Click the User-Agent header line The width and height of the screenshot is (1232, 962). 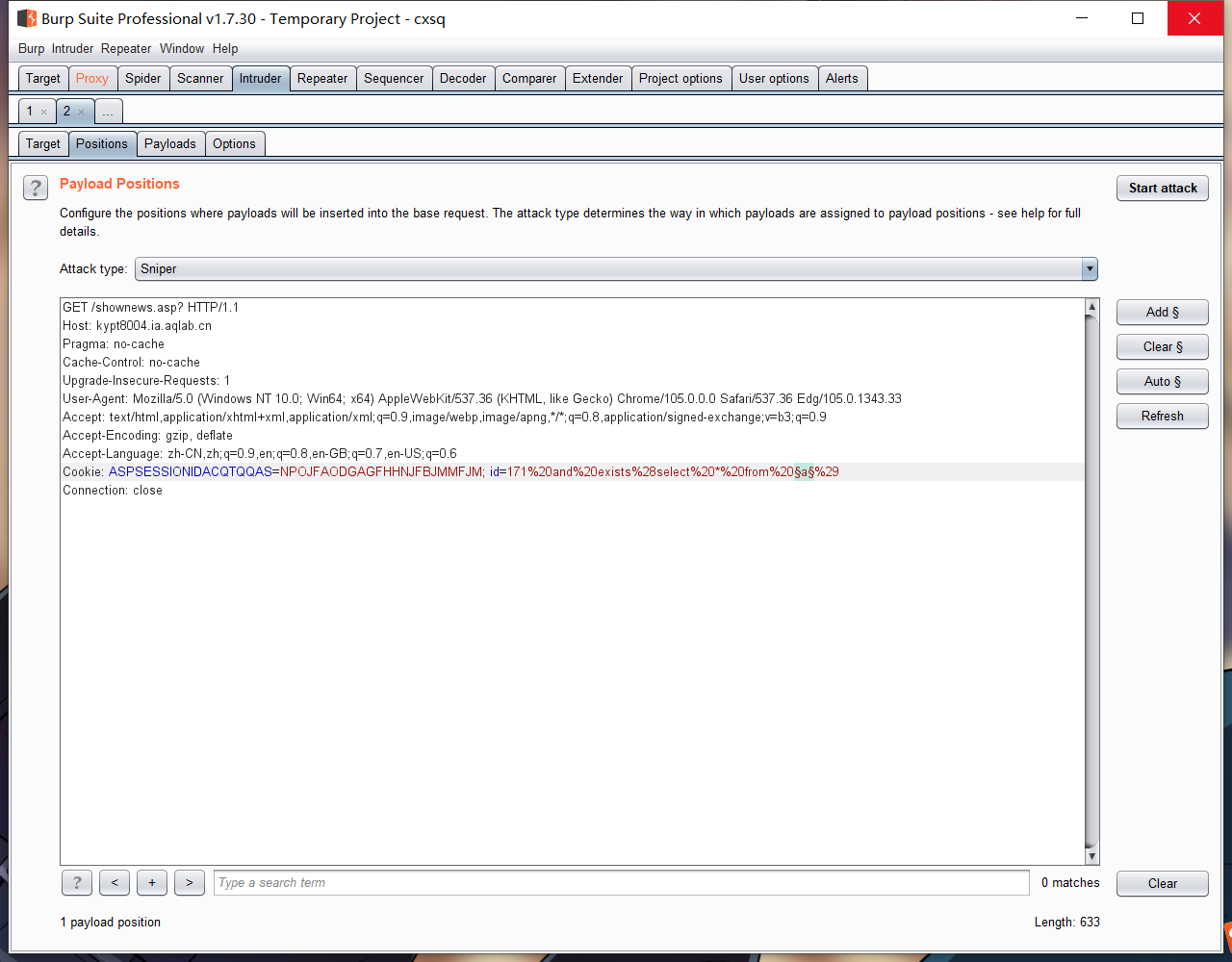pyautogui.click(x=482, y=399)
